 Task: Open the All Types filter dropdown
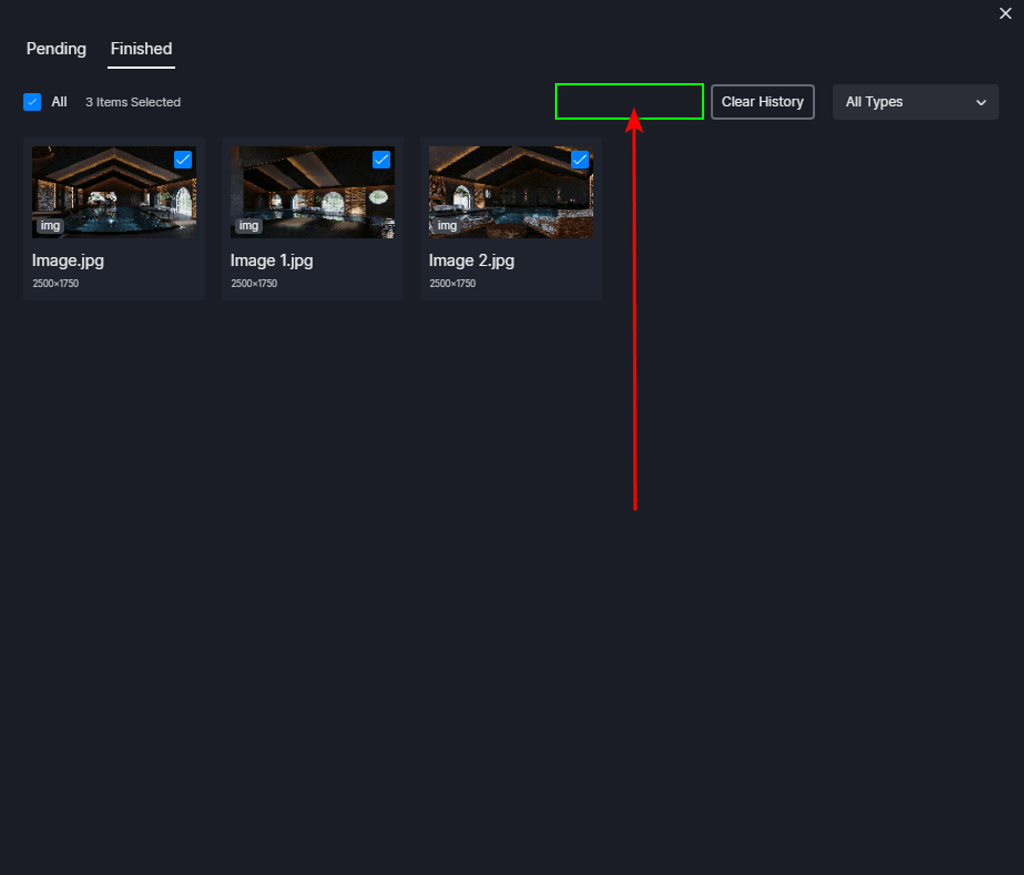915,101
